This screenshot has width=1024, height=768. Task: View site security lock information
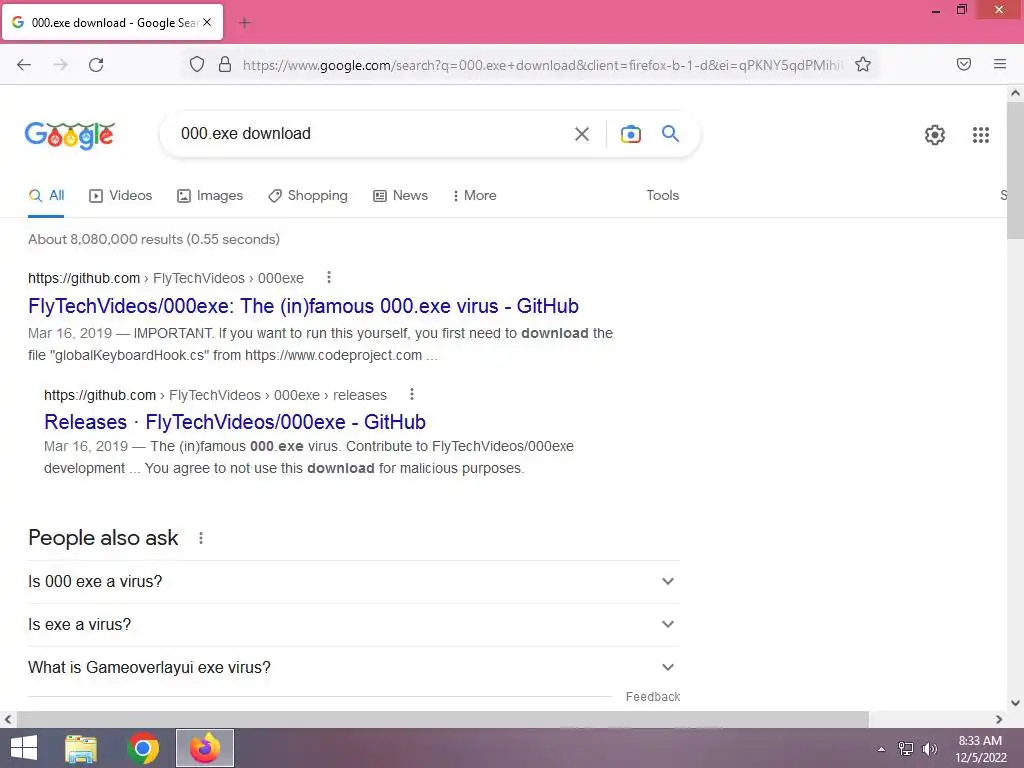point(225,64)
